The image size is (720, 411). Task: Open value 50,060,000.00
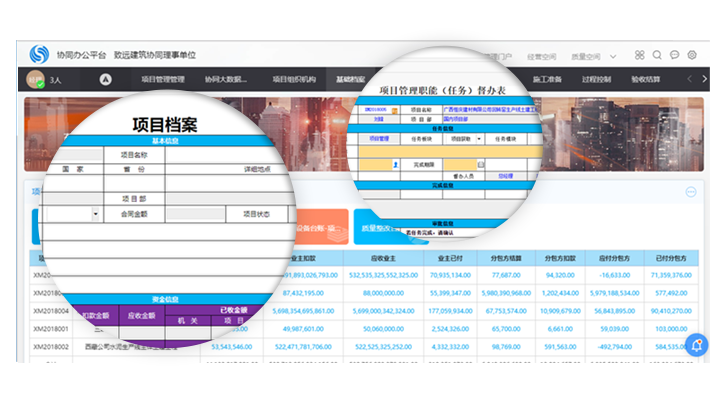[383, 329]
